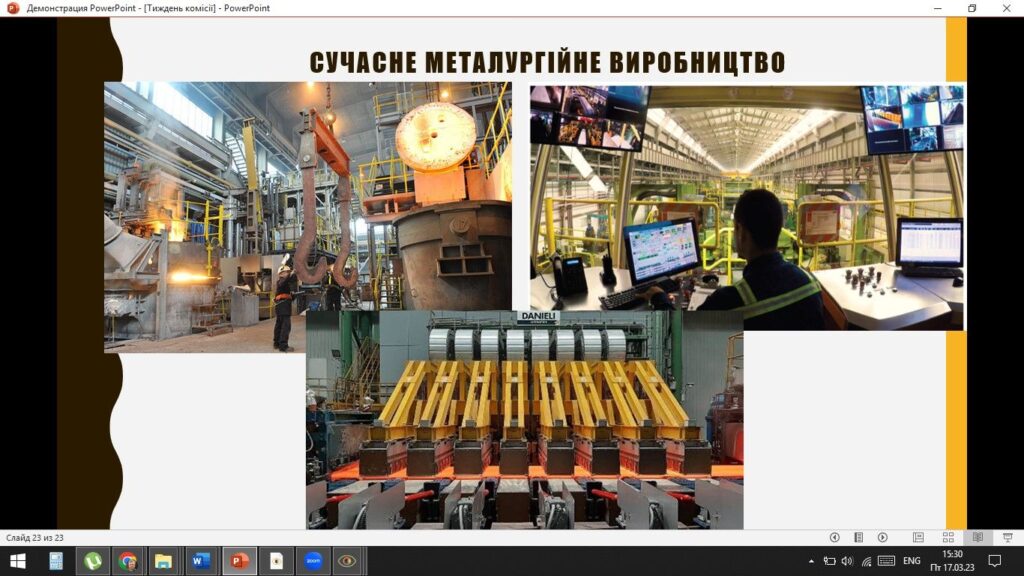Go to the next slide arrow

[882, 537]
